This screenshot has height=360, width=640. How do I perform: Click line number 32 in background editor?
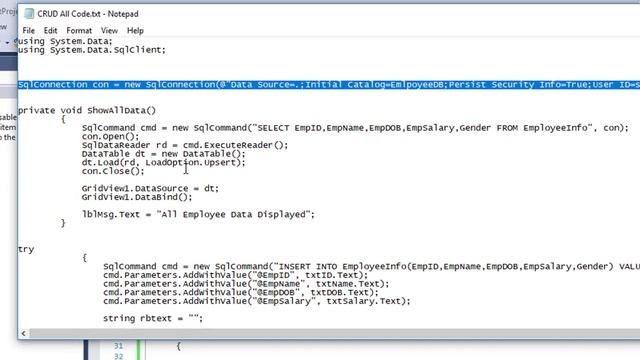(118, 356)
